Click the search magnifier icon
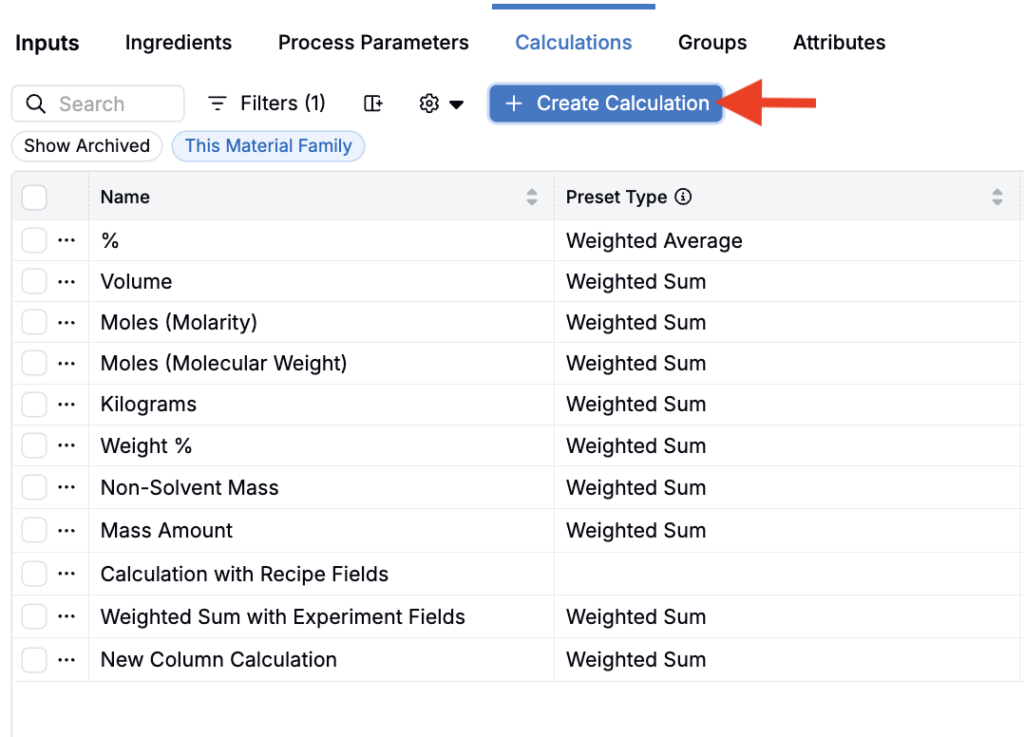Viewport: 1024px width, 737px height. (35, 104)
